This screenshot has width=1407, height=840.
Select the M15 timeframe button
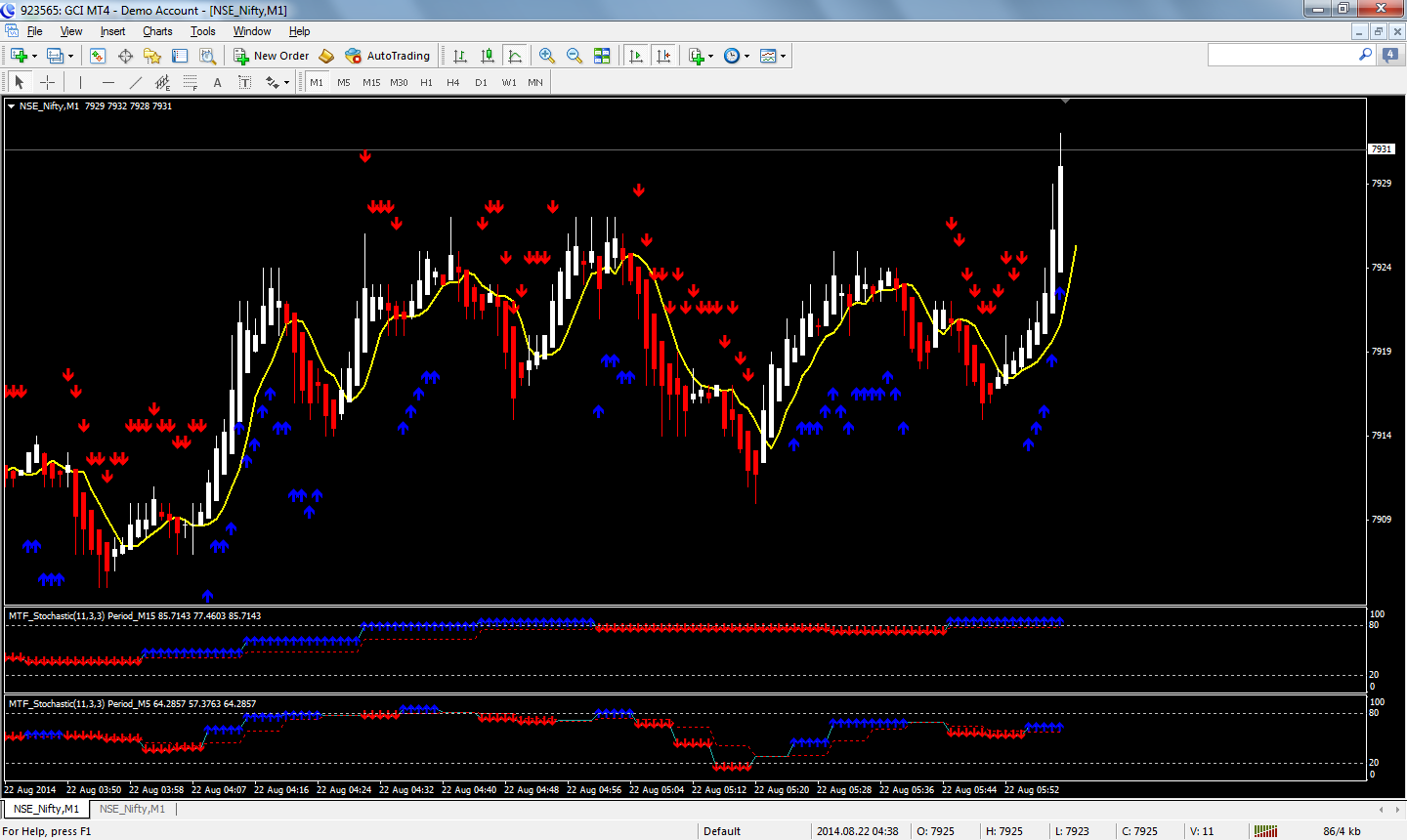click(371, 82)
